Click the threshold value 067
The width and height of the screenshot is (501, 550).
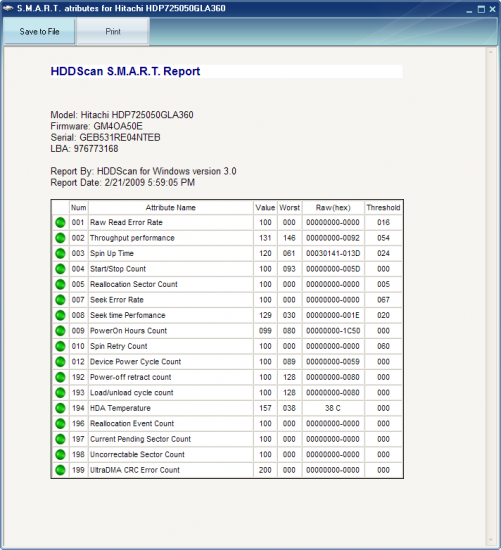pyautogui.click(x=383, y=300)
